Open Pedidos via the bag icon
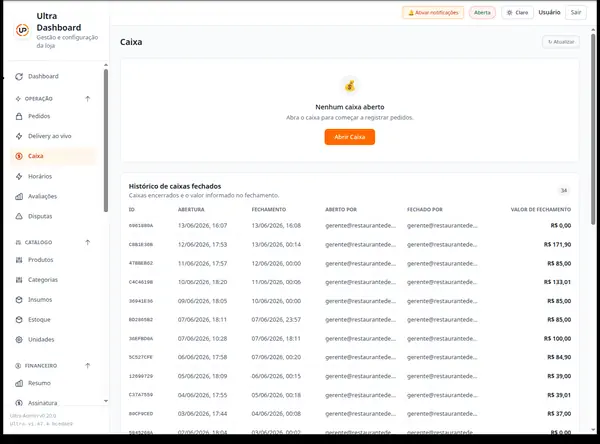 pos(19,116)
